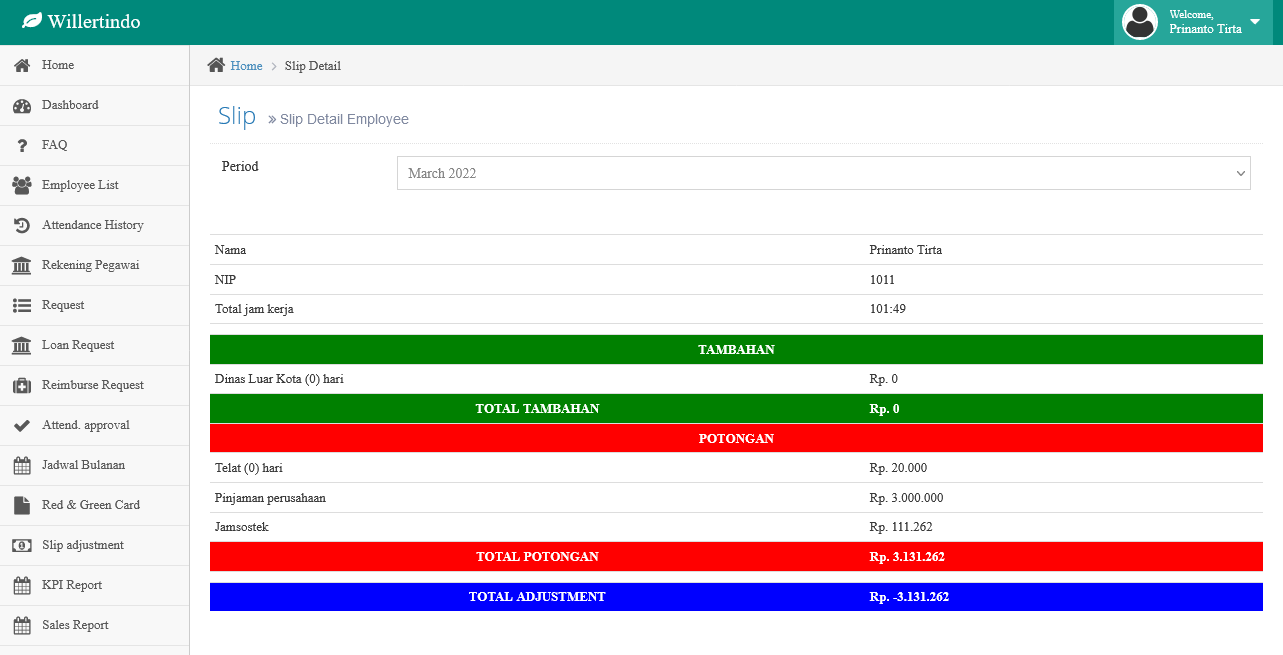The width and height of the screenshot is (1283, 655).
Task: Click the work hours value 101:49
Action: point(888,309)
